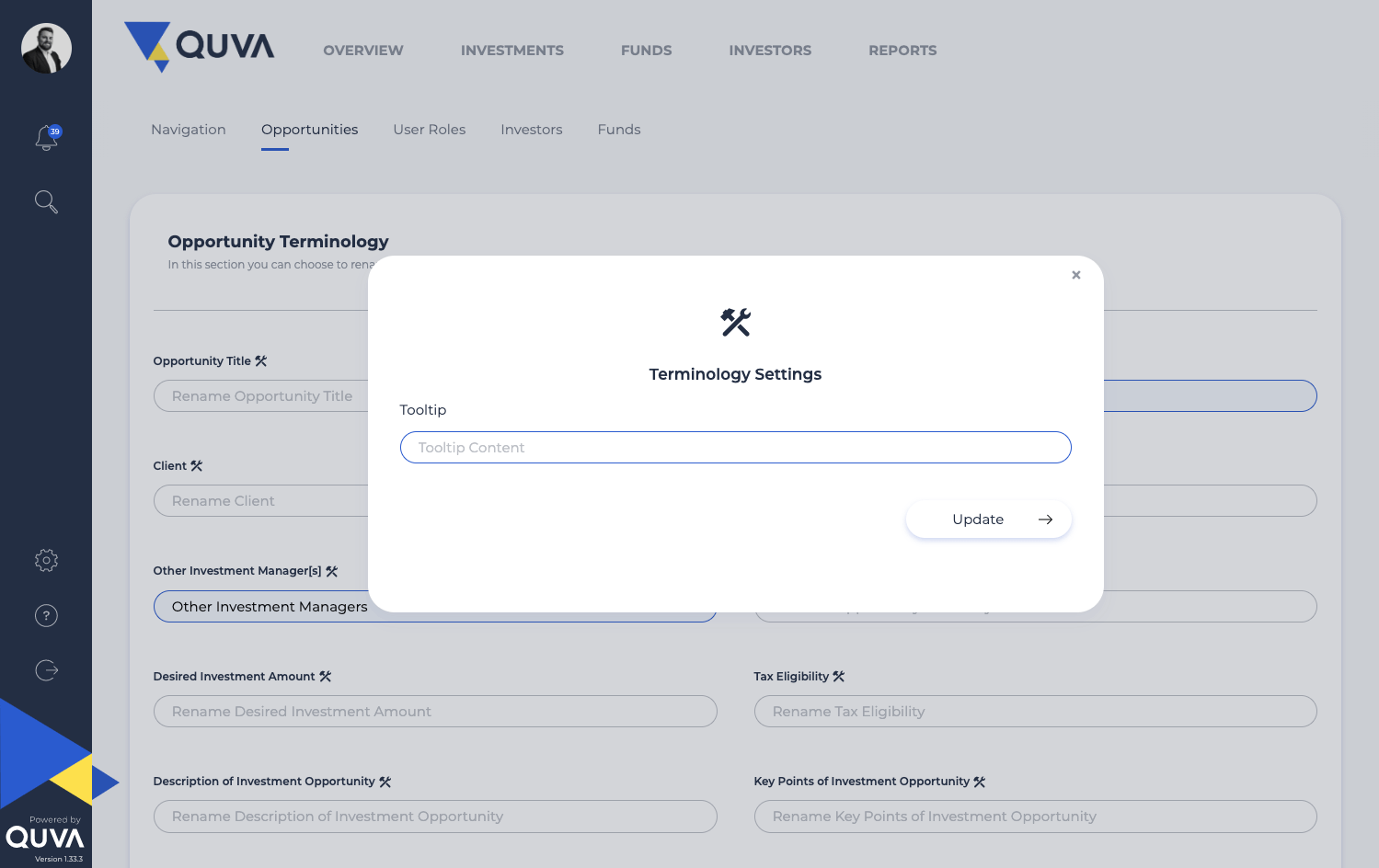Click the Update button
Viewport: 1379px width, 868px height.
988,520
